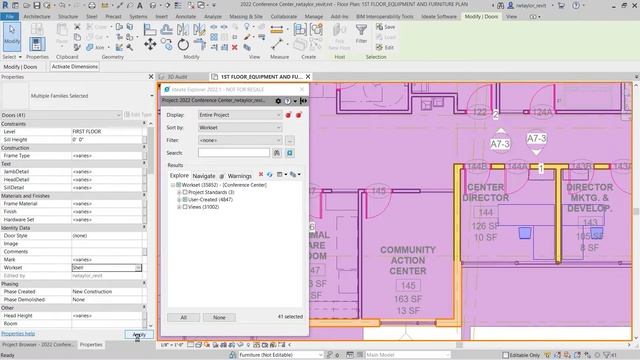Open the Doors (41) type filter dropdown
Screen dimensions: 640x360
click(x=61, y=115)
